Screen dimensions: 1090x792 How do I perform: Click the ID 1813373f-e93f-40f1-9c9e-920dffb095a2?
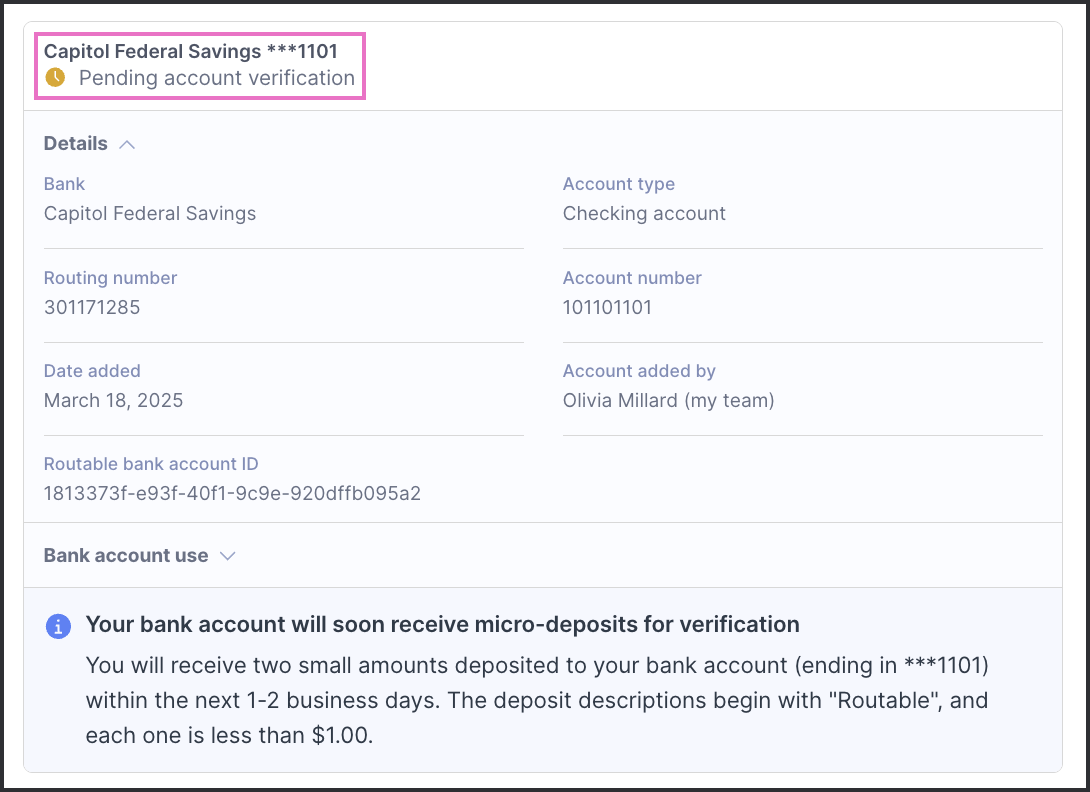pyautogui.click(x=232, y=493)
